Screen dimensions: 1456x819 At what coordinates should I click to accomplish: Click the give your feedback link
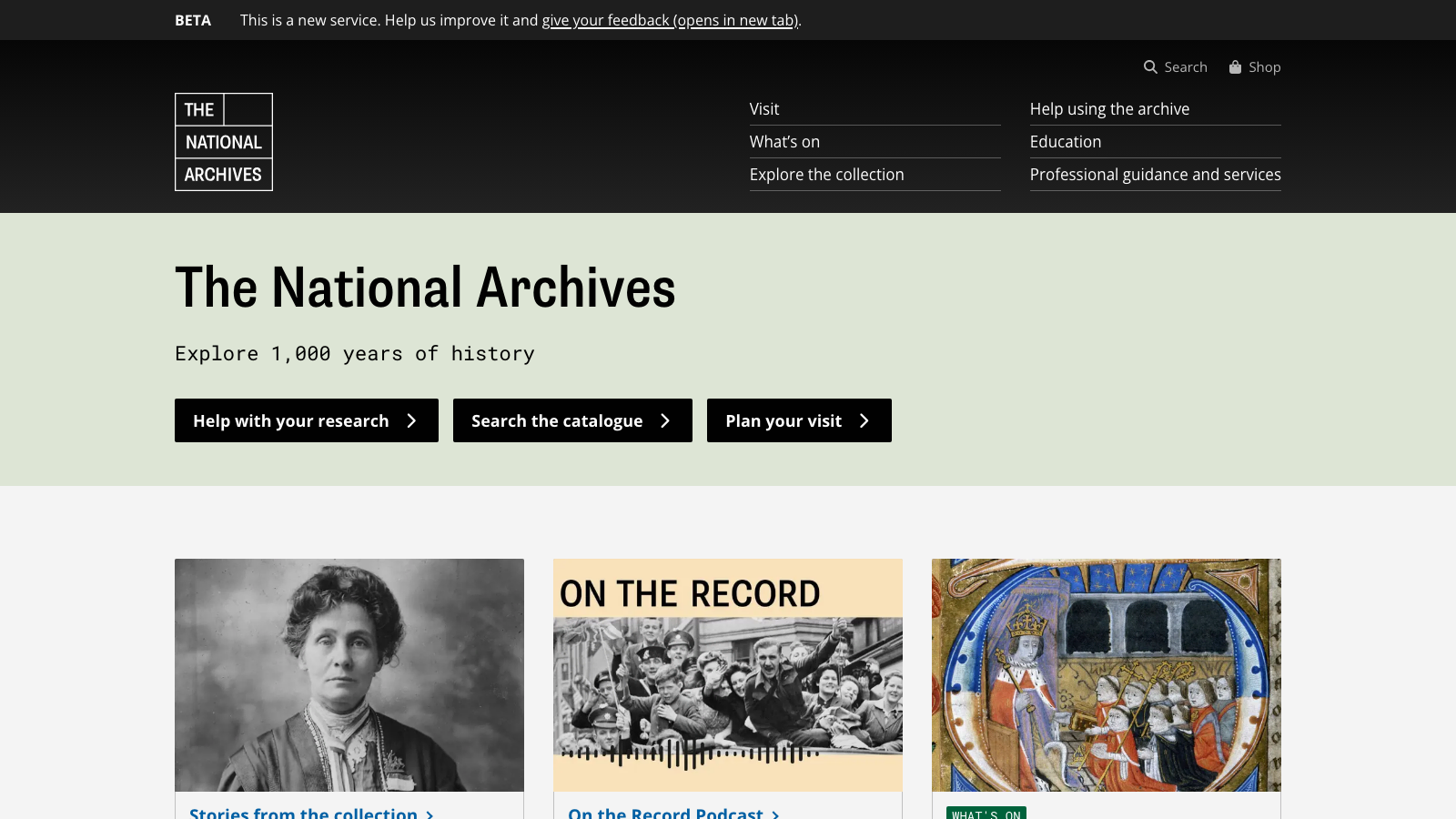669,19
